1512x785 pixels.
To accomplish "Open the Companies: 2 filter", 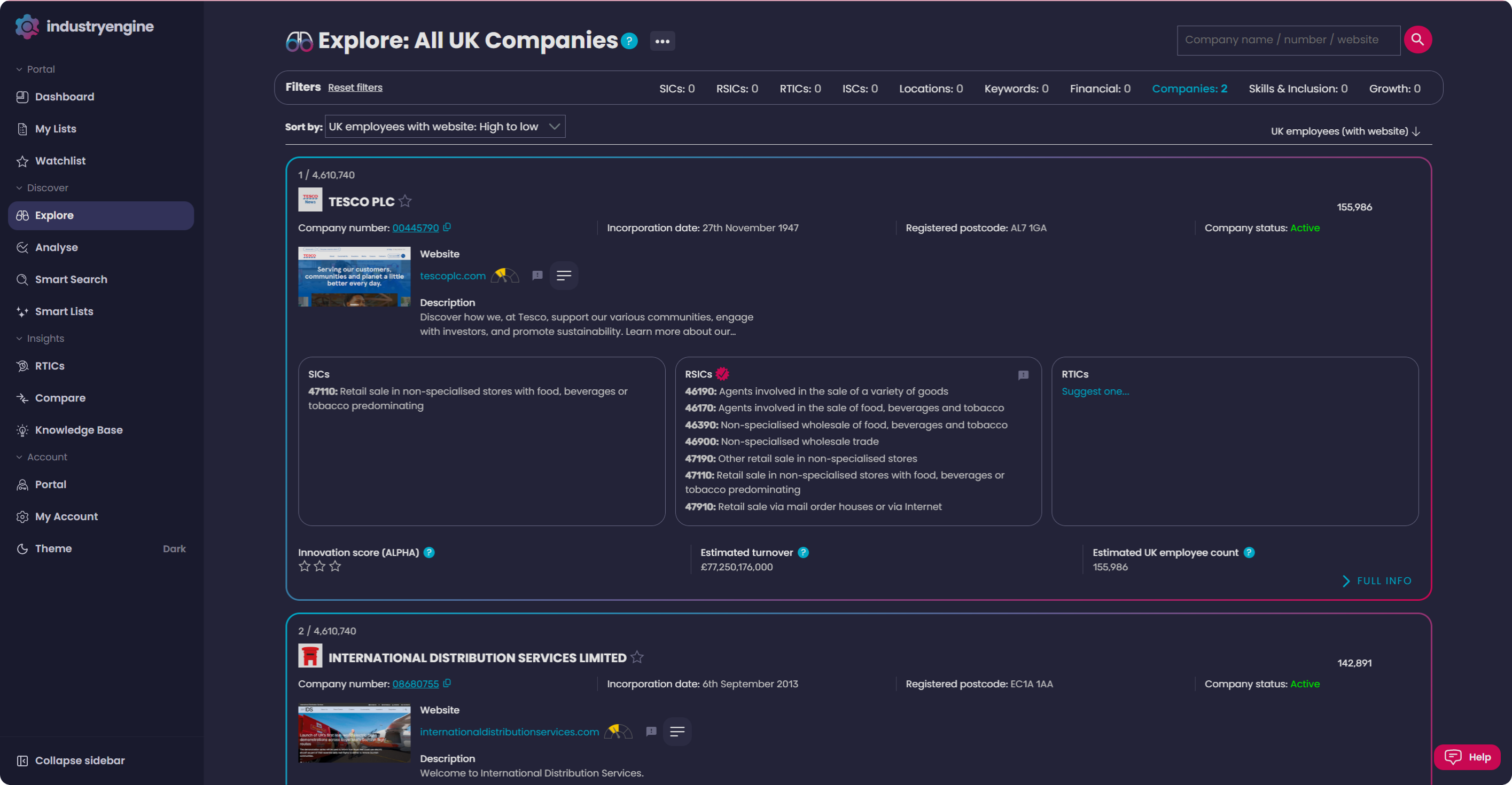I will point(1189,89).
